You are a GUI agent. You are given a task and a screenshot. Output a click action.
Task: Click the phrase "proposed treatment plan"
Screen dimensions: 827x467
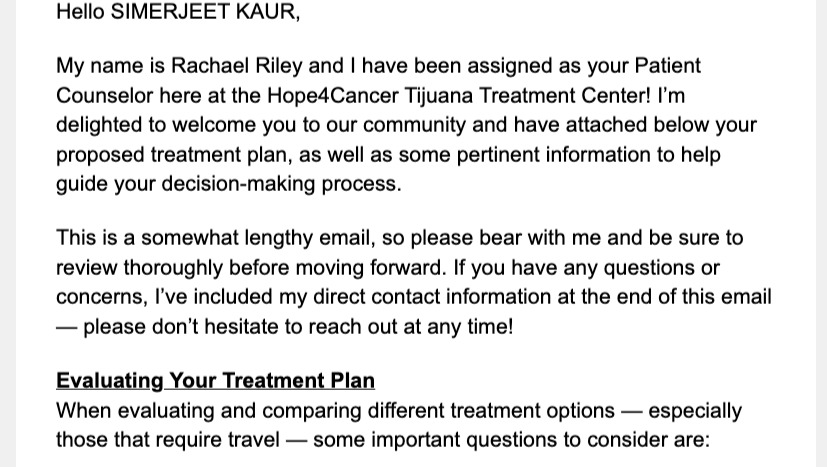[172, 155]
